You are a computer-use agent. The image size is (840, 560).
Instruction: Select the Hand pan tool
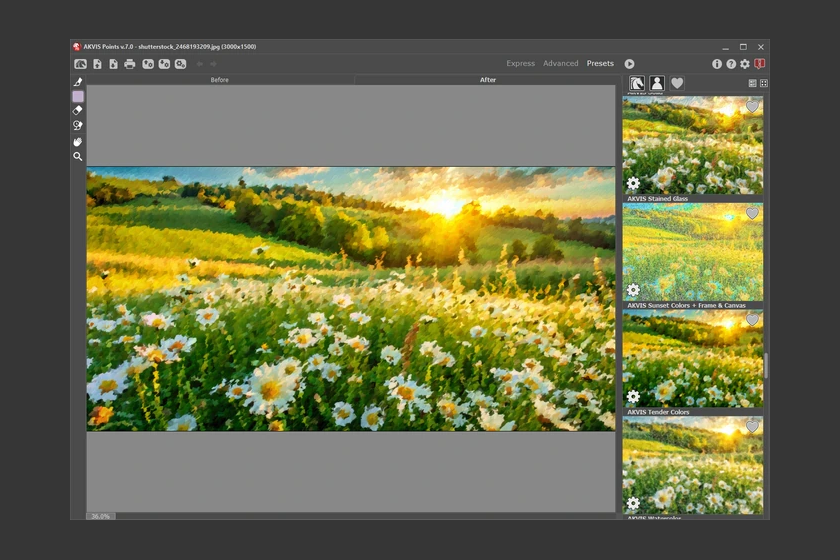(x=78, y=142)
